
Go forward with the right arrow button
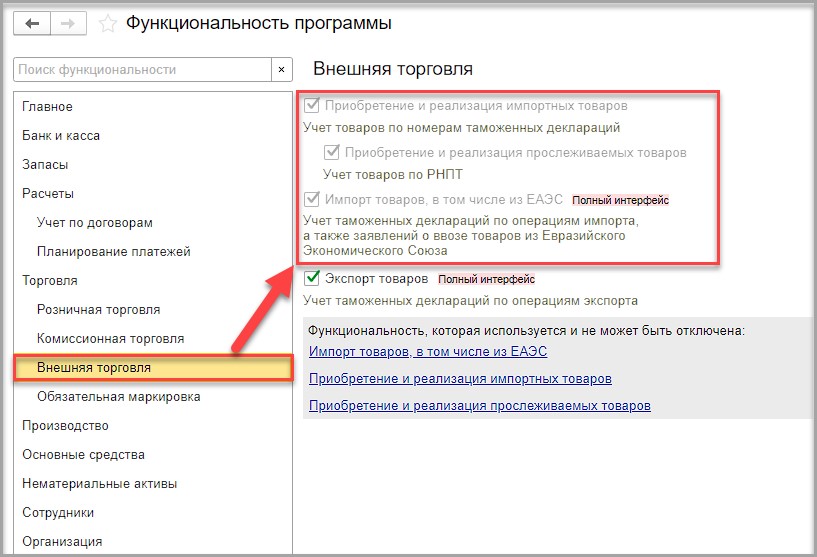(68, 23)
